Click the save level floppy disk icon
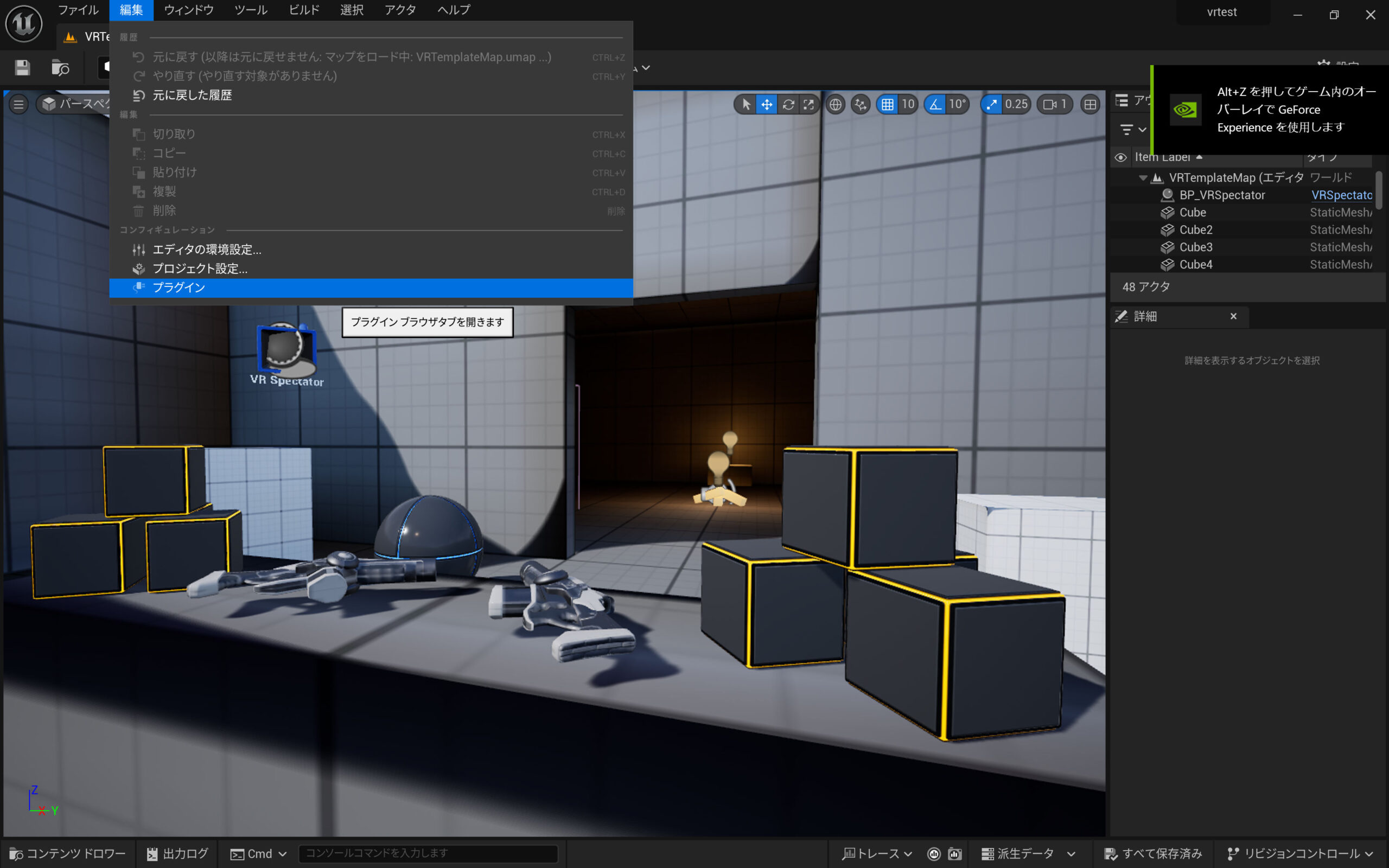Image resolution: width=1389 pixels, height=868 pixels. pos(22,68)
